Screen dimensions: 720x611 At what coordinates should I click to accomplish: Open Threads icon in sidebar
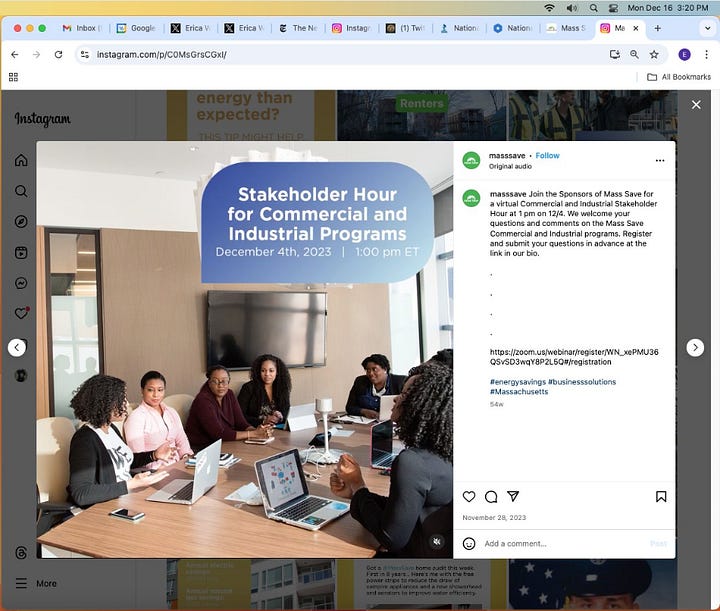[x=21, y=552]
